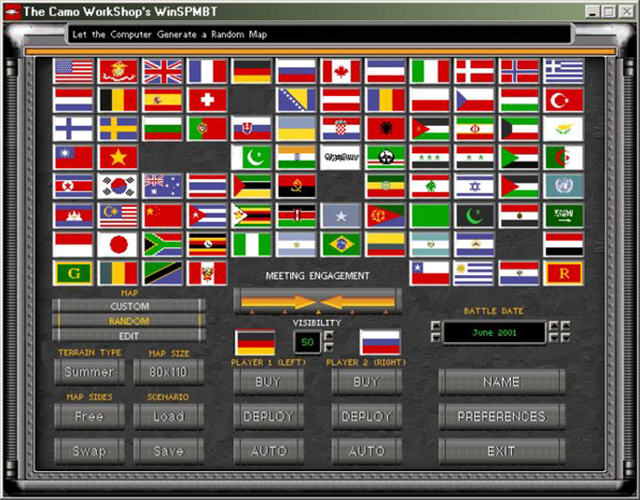Load a scenario with the Load button
This screenshot has height=500, width=640.
(168, 417)
